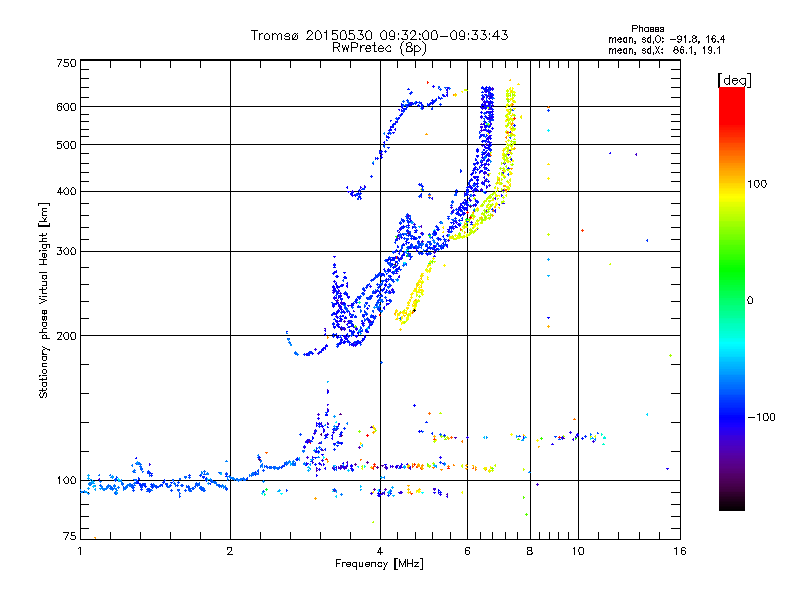This screenshot has width=800, height=600.
Task: Click the plot title "Tromsø 20150530 09:32:00-09:33:43"
Action: 379,35
